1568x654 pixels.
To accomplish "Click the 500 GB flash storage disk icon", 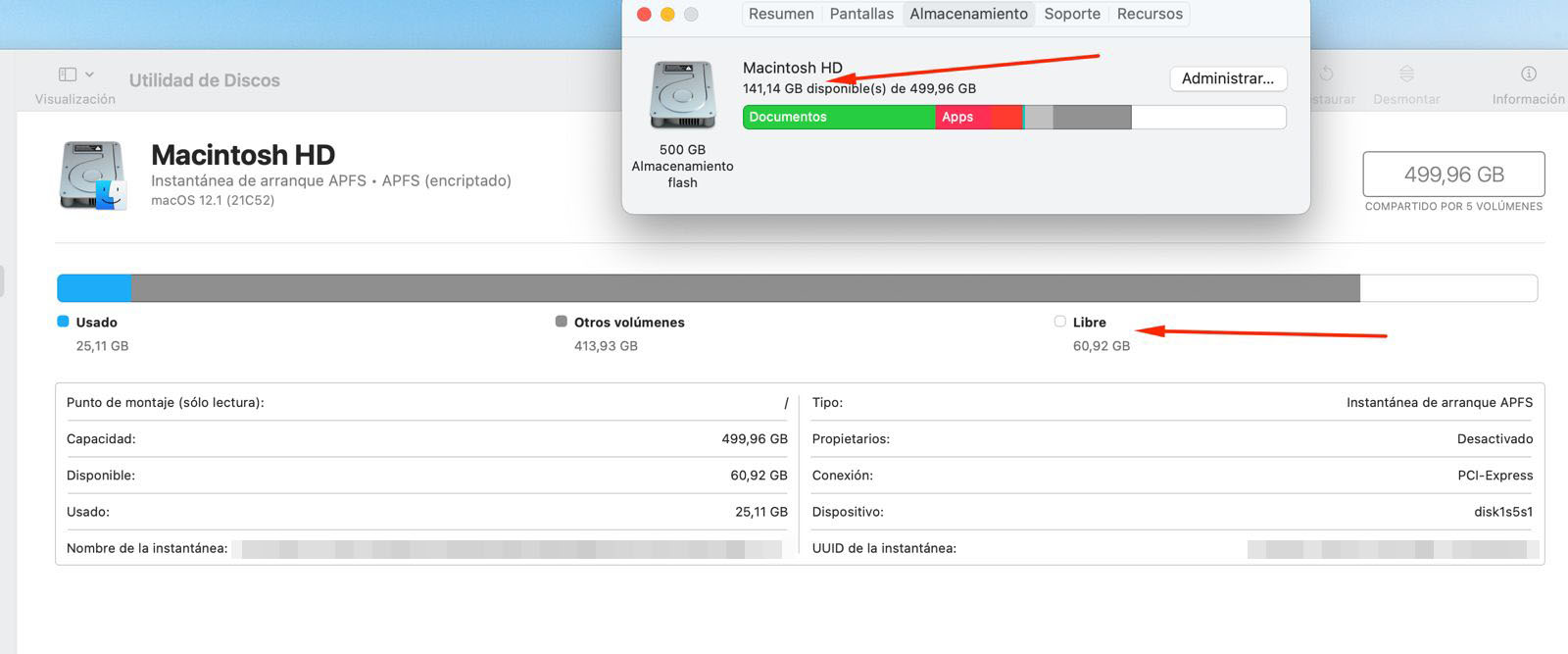I will tap(683, 95).
